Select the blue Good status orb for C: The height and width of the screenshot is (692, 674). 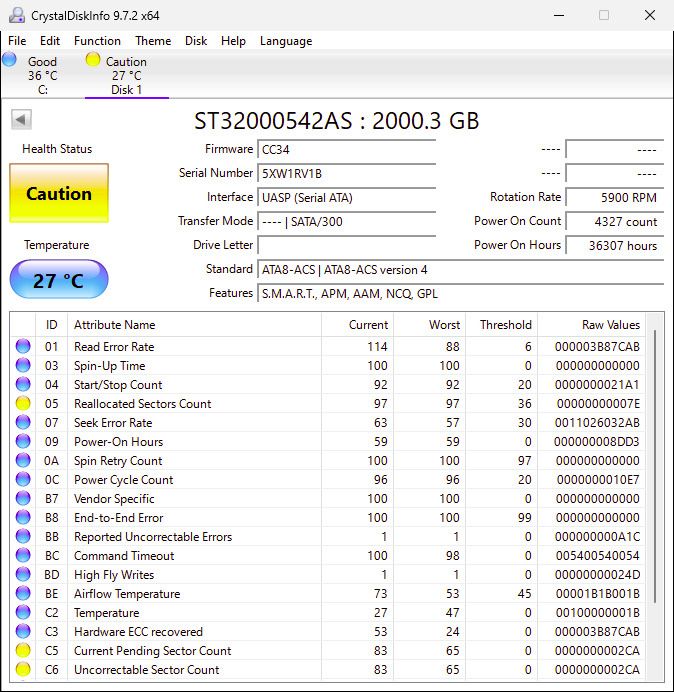click(9, 59)
